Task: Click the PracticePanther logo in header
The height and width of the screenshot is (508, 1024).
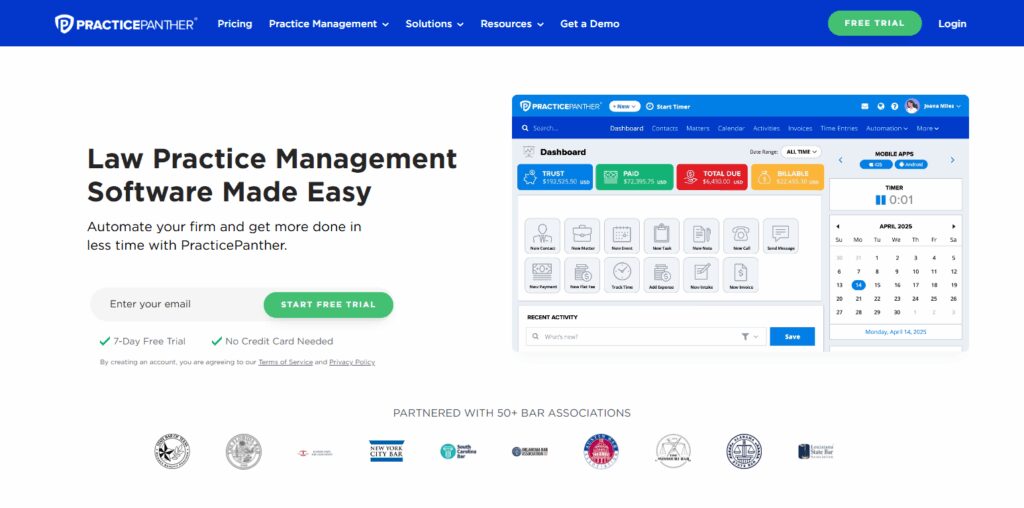Action: point(126,24)
